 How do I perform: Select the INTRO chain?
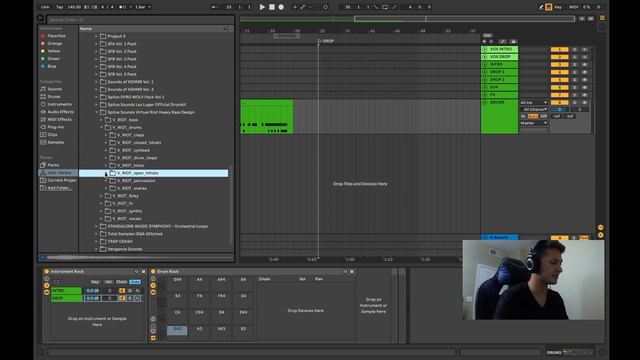(x=66, y=291)
